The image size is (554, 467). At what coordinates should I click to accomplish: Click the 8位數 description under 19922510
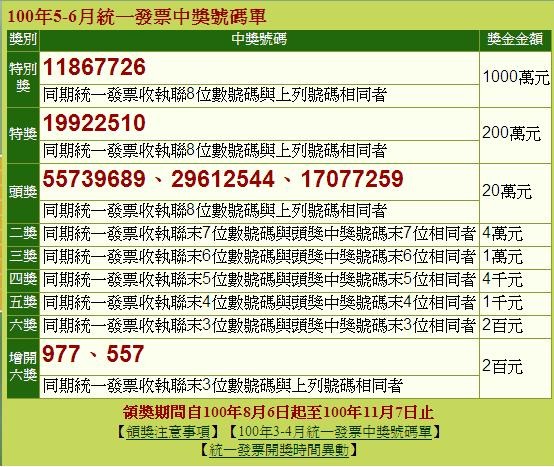click(215, 151)
